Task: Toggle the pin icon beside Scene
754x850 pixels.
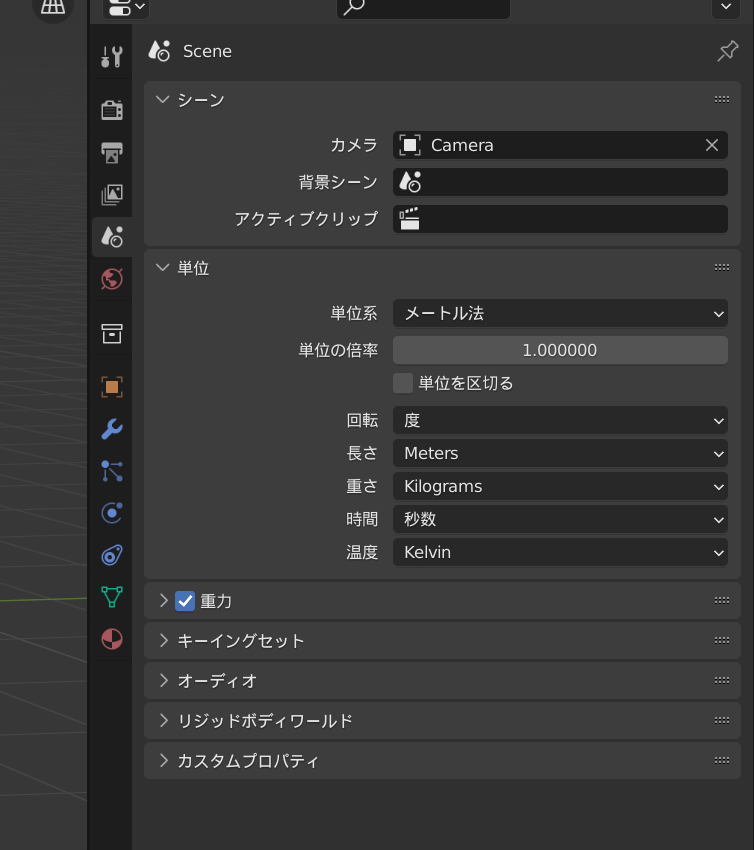Action: tap(727, 51)
